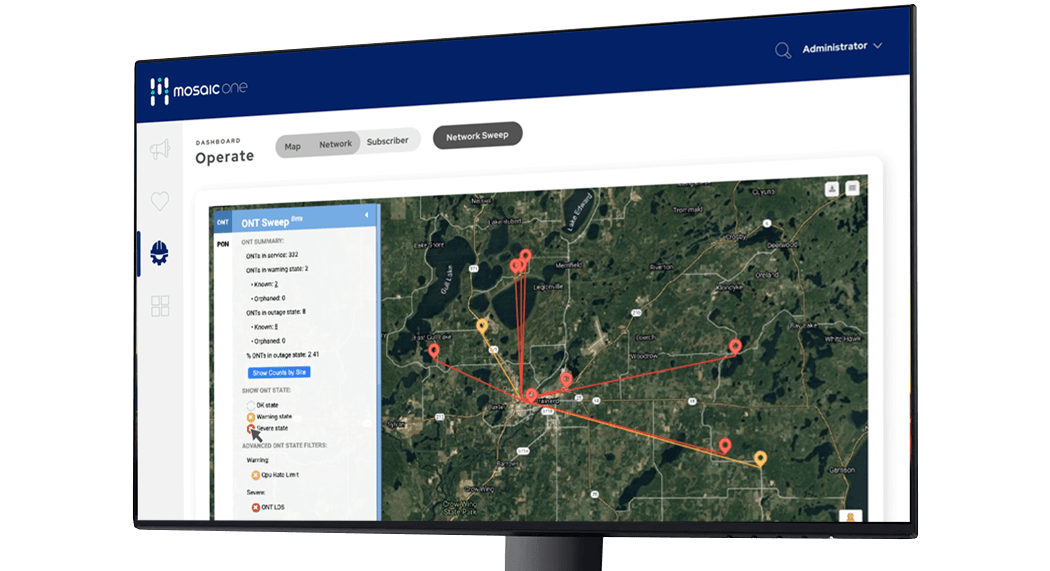
Task: Toggle the ONT LOS severe filter
Action: 255,508
